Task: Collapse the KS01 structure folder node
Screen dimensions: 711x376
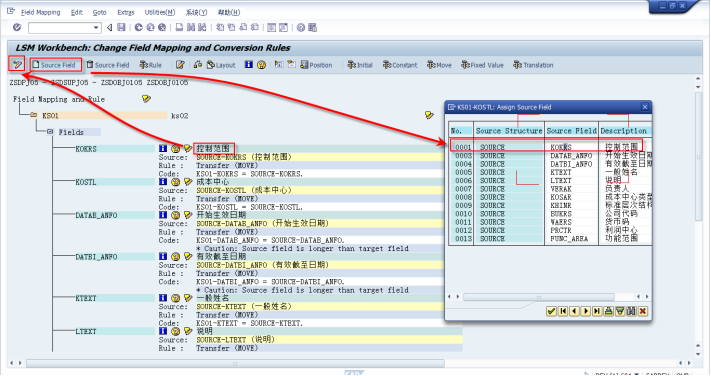Action: pos(34,115)
